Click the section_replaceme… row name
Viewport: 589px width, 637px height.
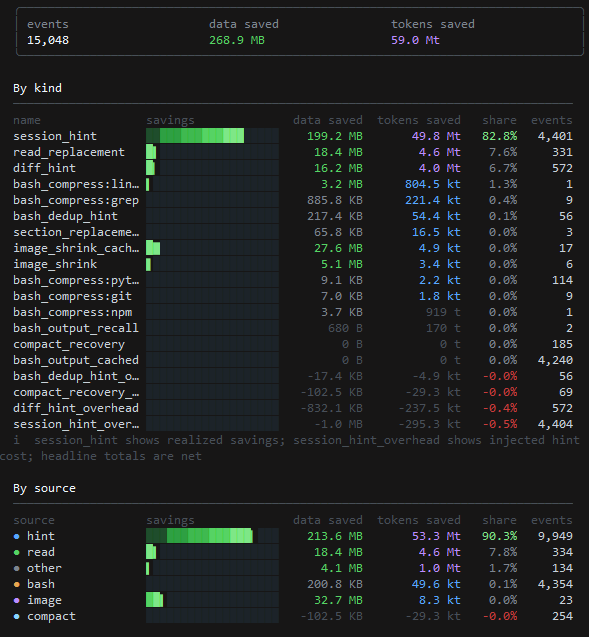tap(76, 232)
